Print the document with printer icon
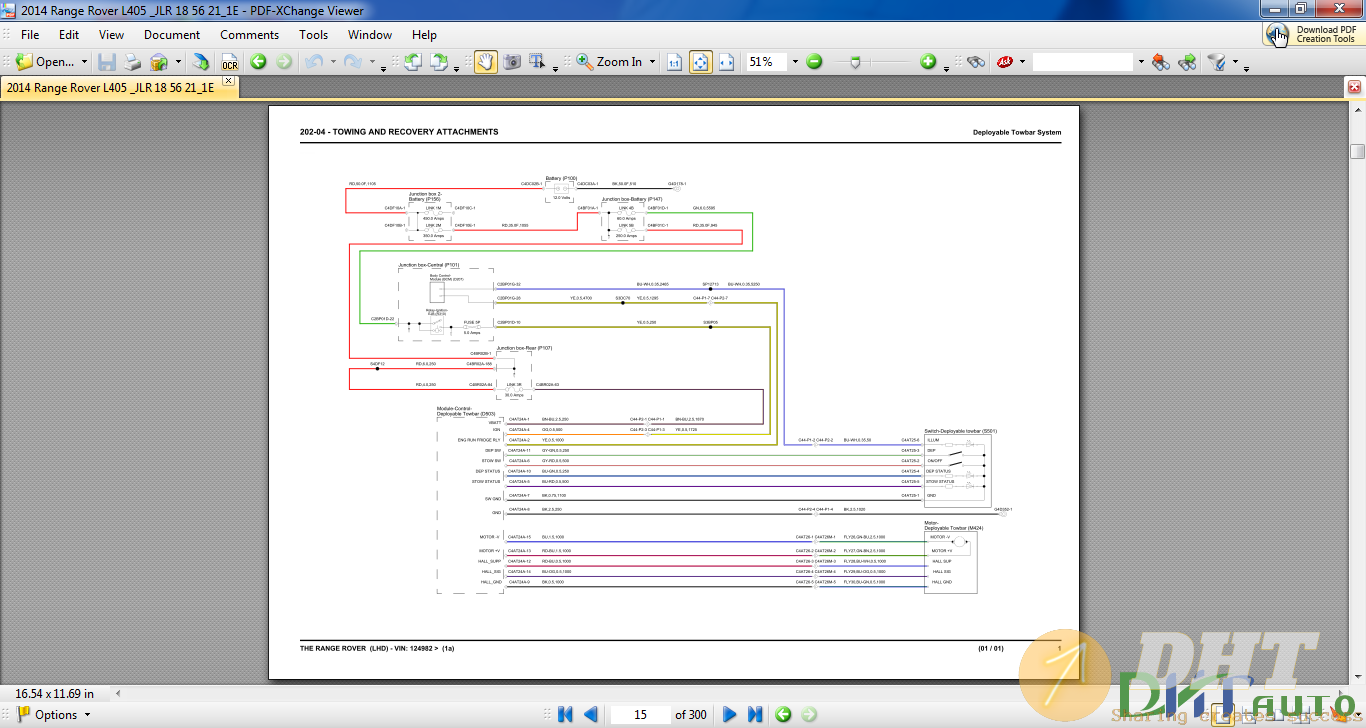This screenshot has width=1366, height=728. (133, 62)
